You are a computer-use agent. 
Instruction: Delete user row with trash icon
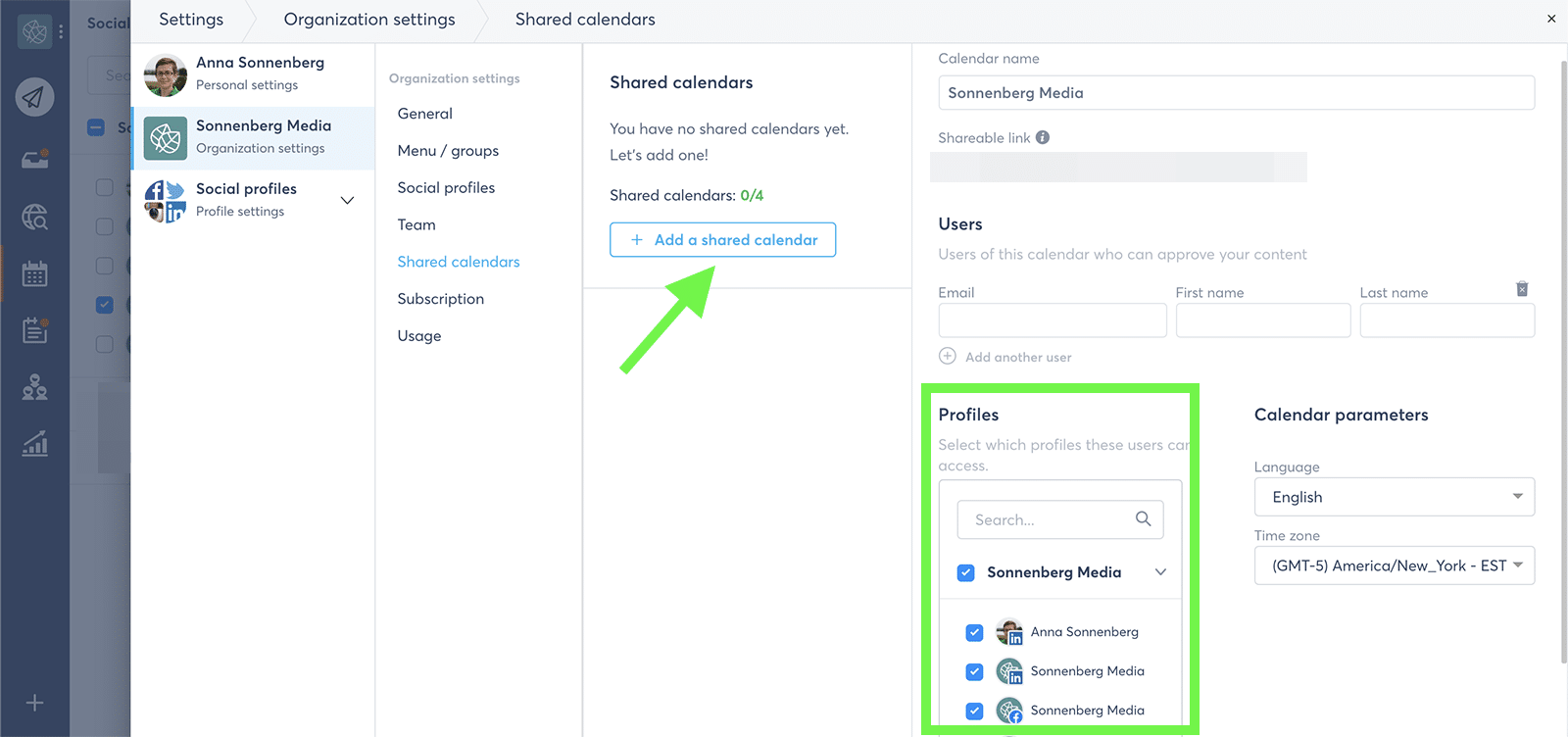tap(1522, 289)
